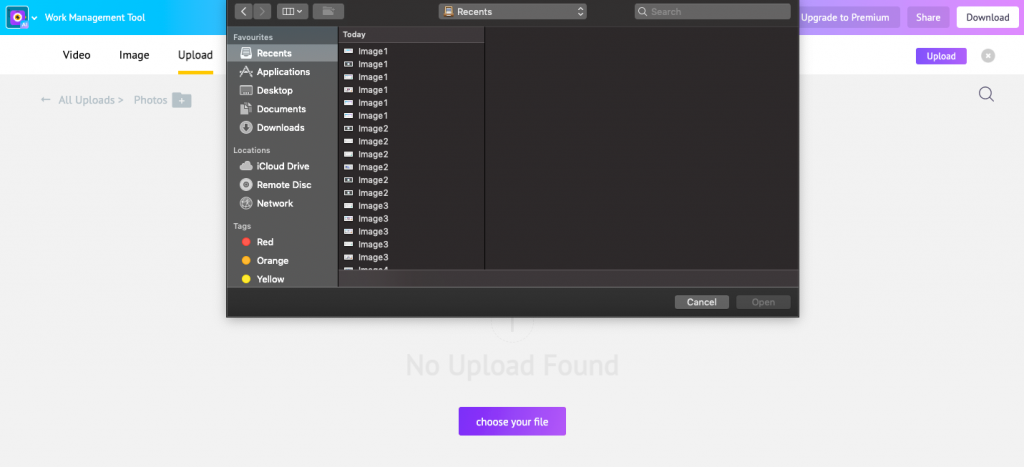This screenshot has height=467, width=1024.
Task: Switch to the Video tab
Action: pos(76,55)
